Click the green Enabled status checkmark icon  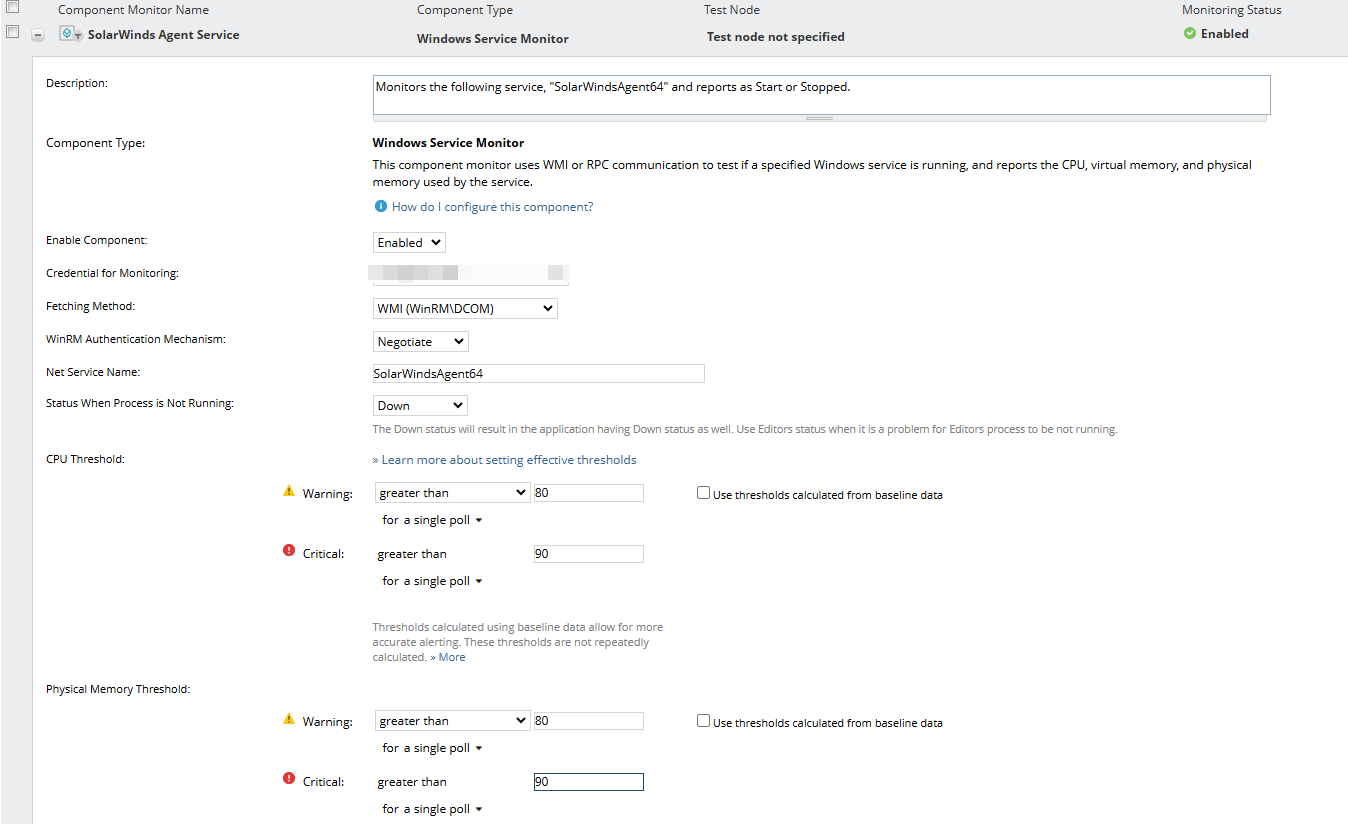click(1190, 34)
